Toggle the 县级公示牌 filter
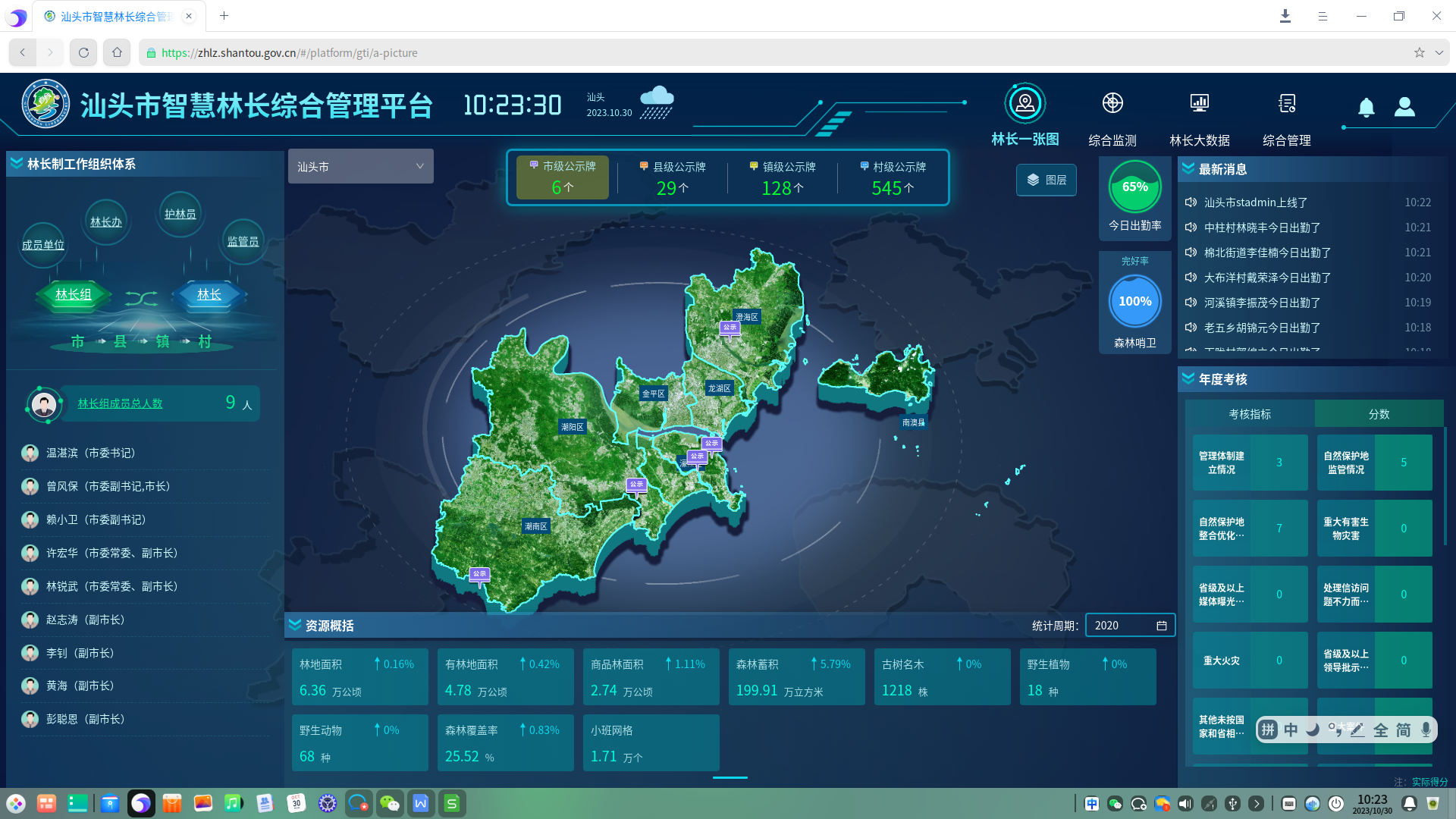Image resolution: width=1456 pixels, height=819 pixels. point(672,177)
